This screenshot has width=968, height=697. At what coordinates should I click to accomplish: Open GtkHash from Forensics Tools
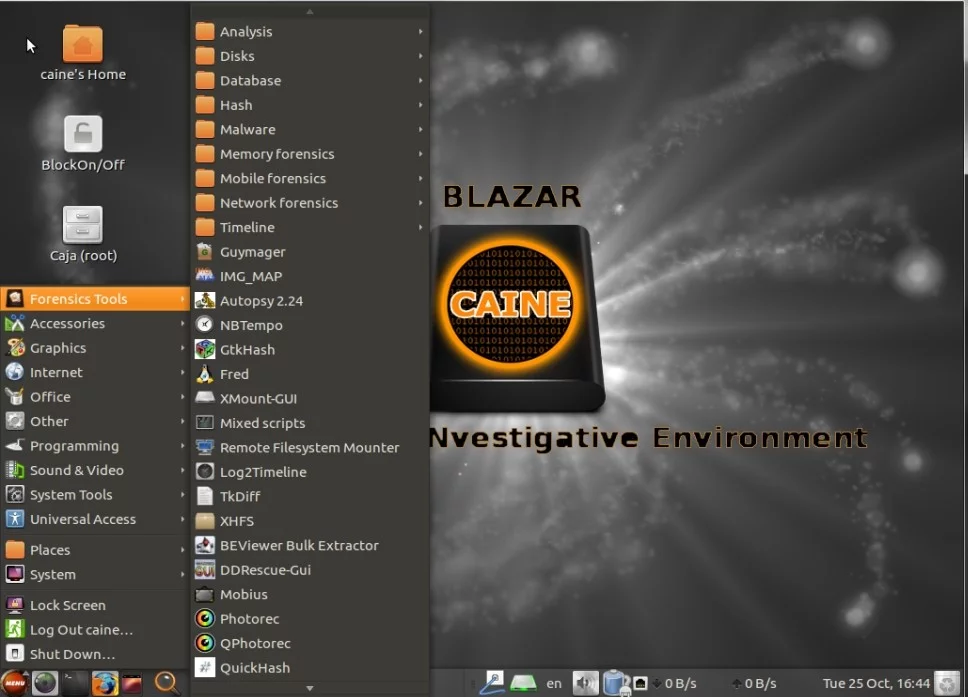pos(247,350)
